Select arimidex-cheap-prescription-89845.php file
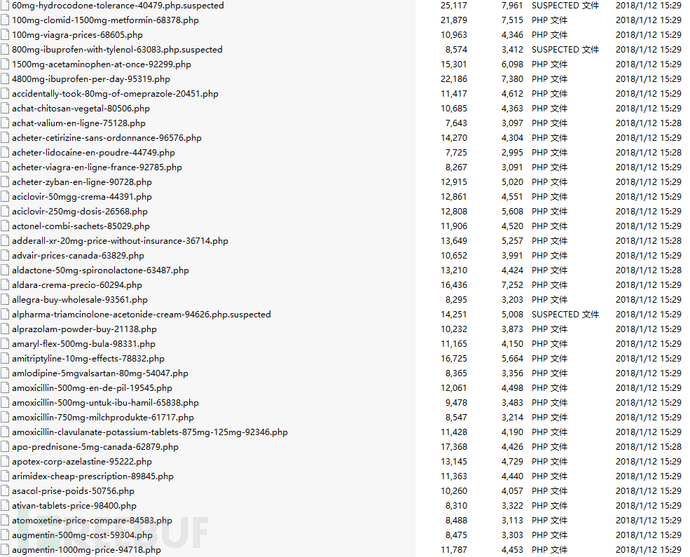 [93, 476]
